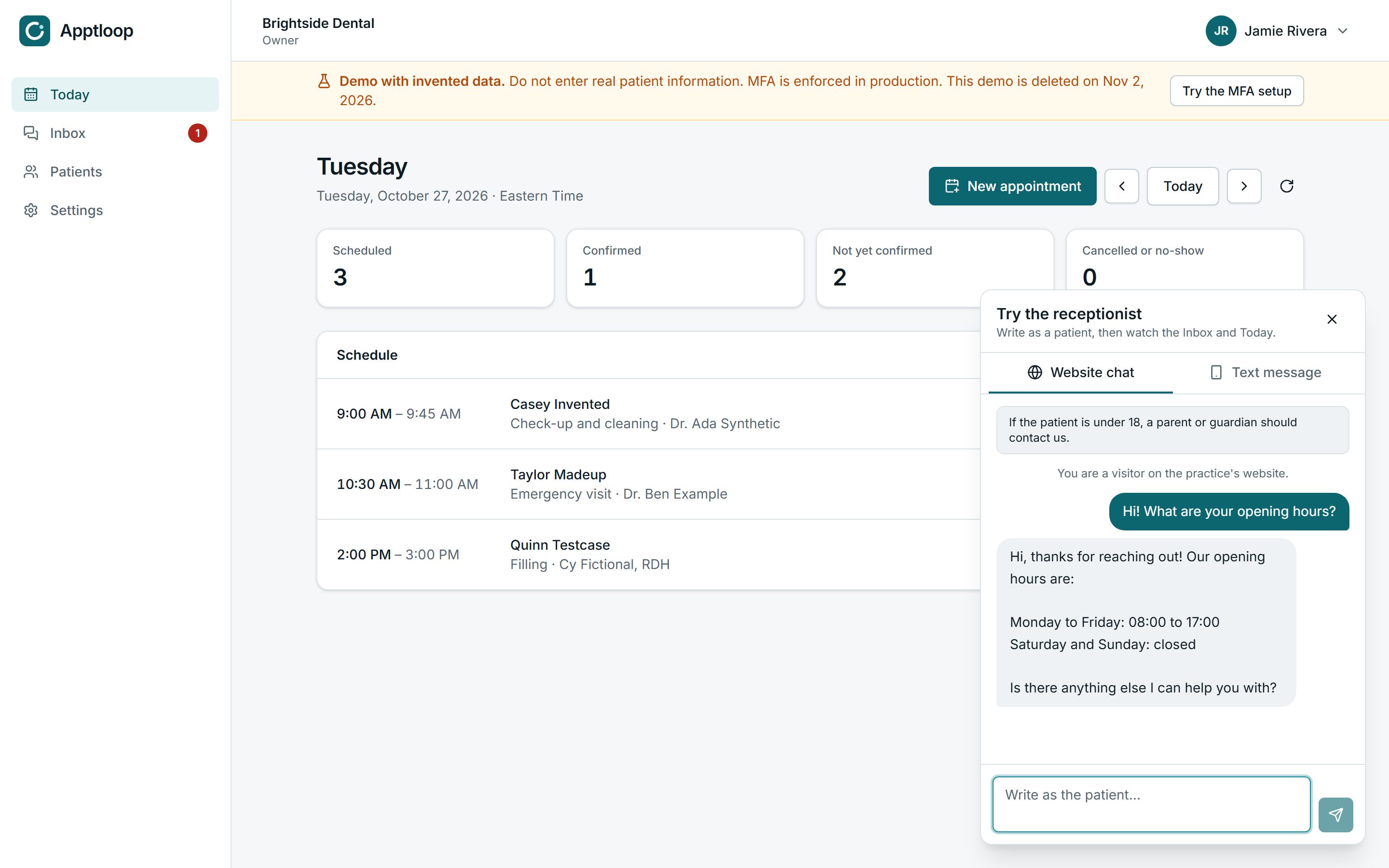Click the Apptloop logo icon
This screenshot has width=1389, height=868.
34,31
